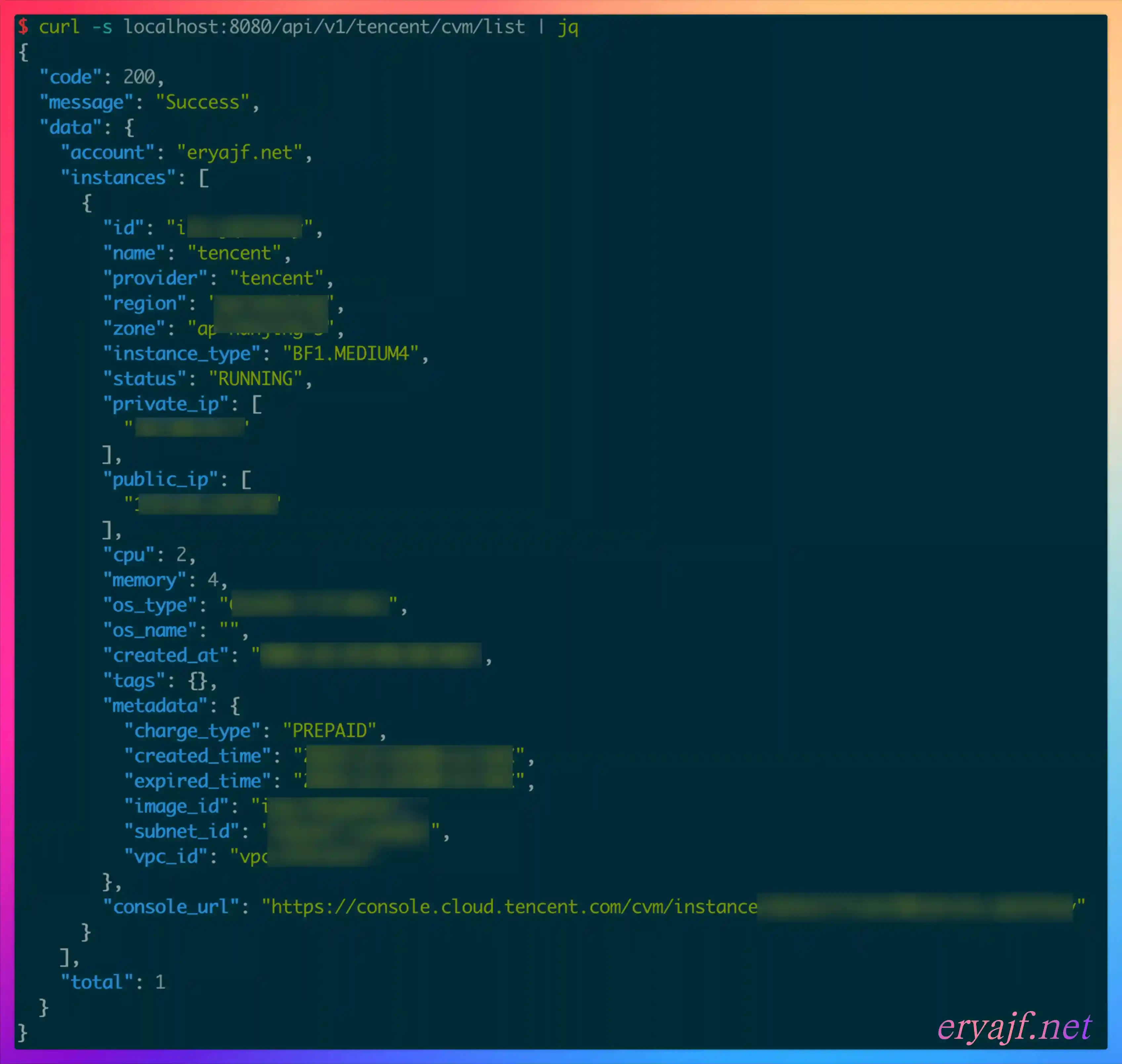
Task: Click the red dollar prompt symbol
Action: 23,26
